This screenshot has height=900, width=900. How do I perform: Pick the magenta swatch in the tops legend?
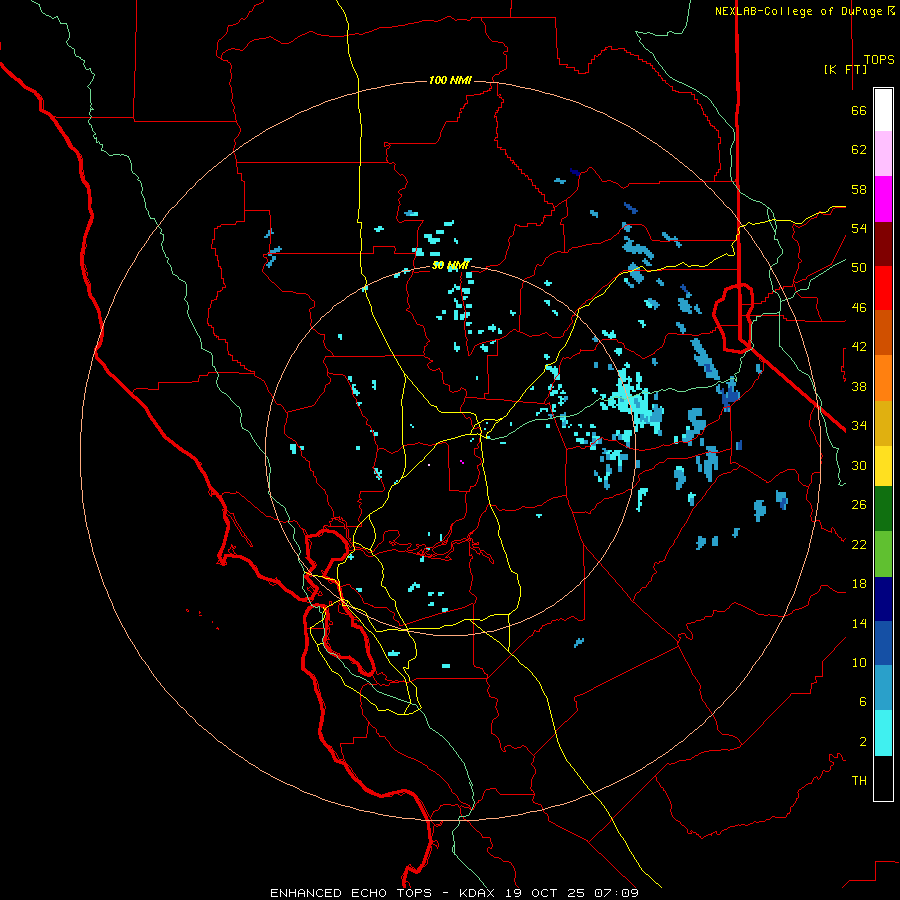point(883,199)
